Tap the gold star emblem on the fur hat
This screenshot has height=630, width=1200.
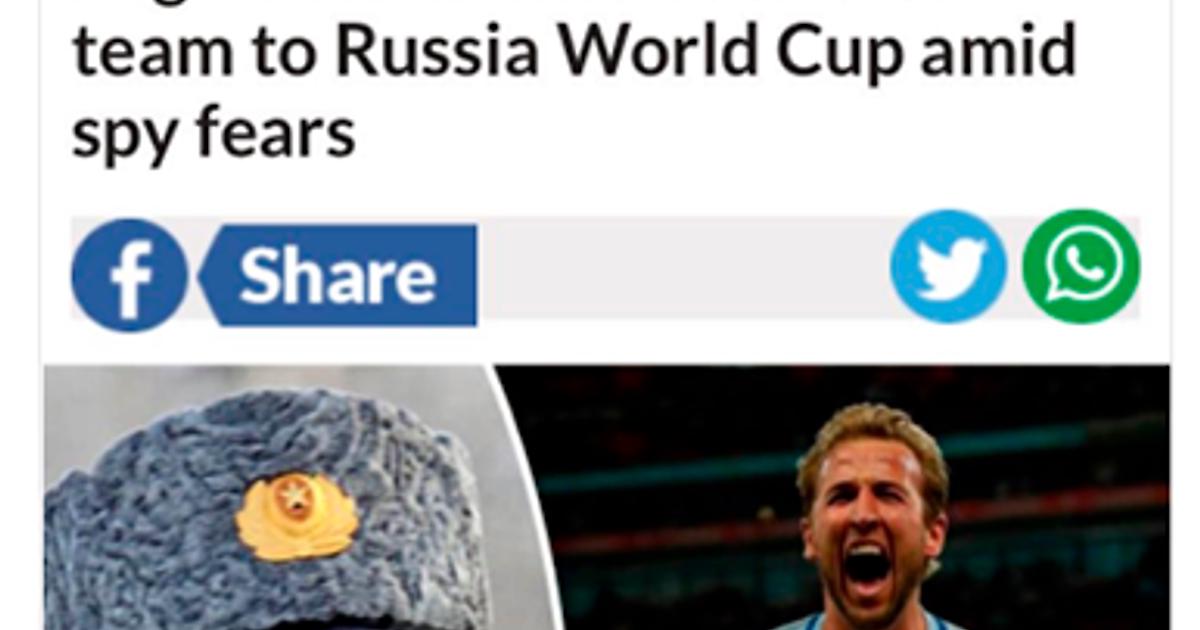[296, 515]
